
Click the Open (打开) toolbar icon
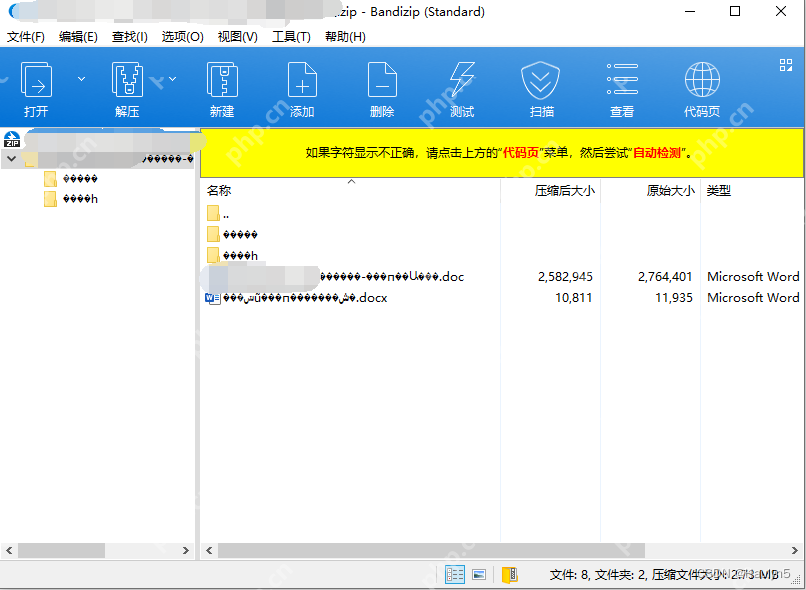click(x=36, y=80)
